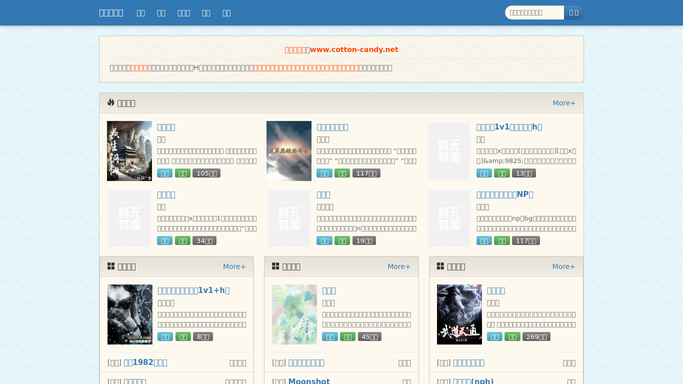The width and height of the screenshot is (683, 384).
Task: Select the first navigation menu item after the logo
Action: click(141, 13)
